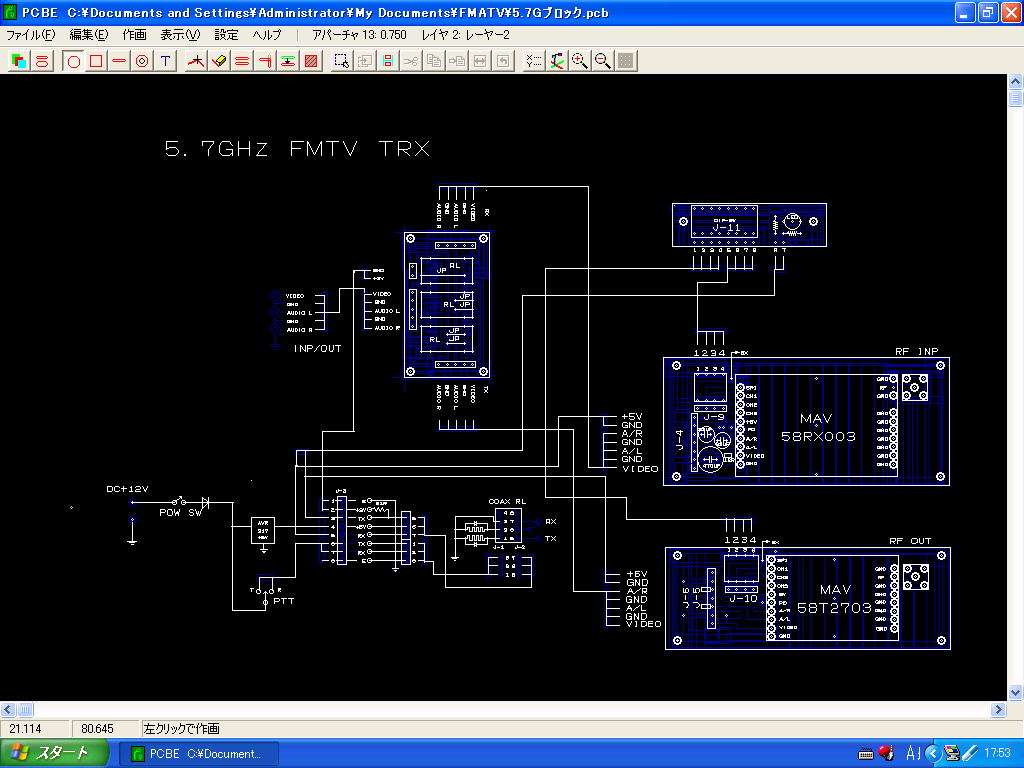Click the Y coordinate value 80.645

pyautogui.click(x=97, y=729)
